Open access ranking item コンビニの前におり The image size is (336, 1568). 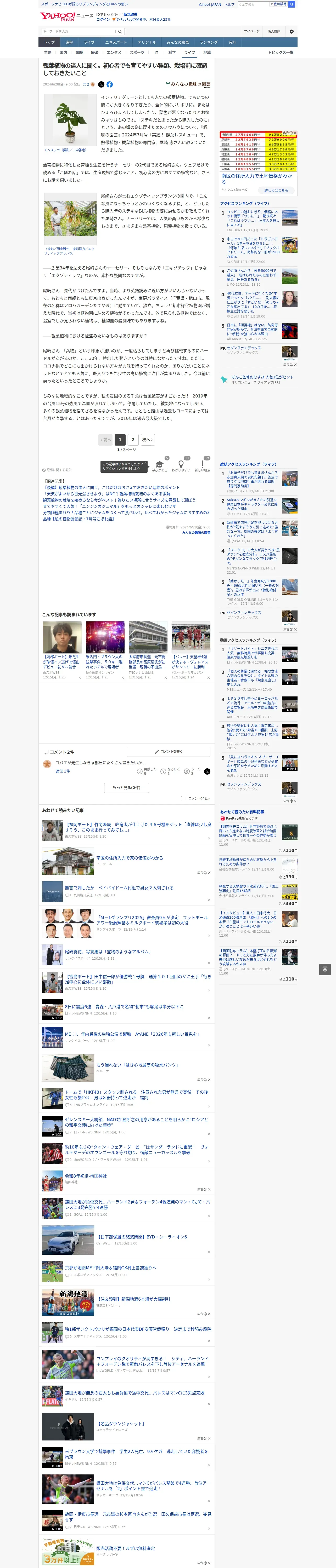(x=253, y=217)
